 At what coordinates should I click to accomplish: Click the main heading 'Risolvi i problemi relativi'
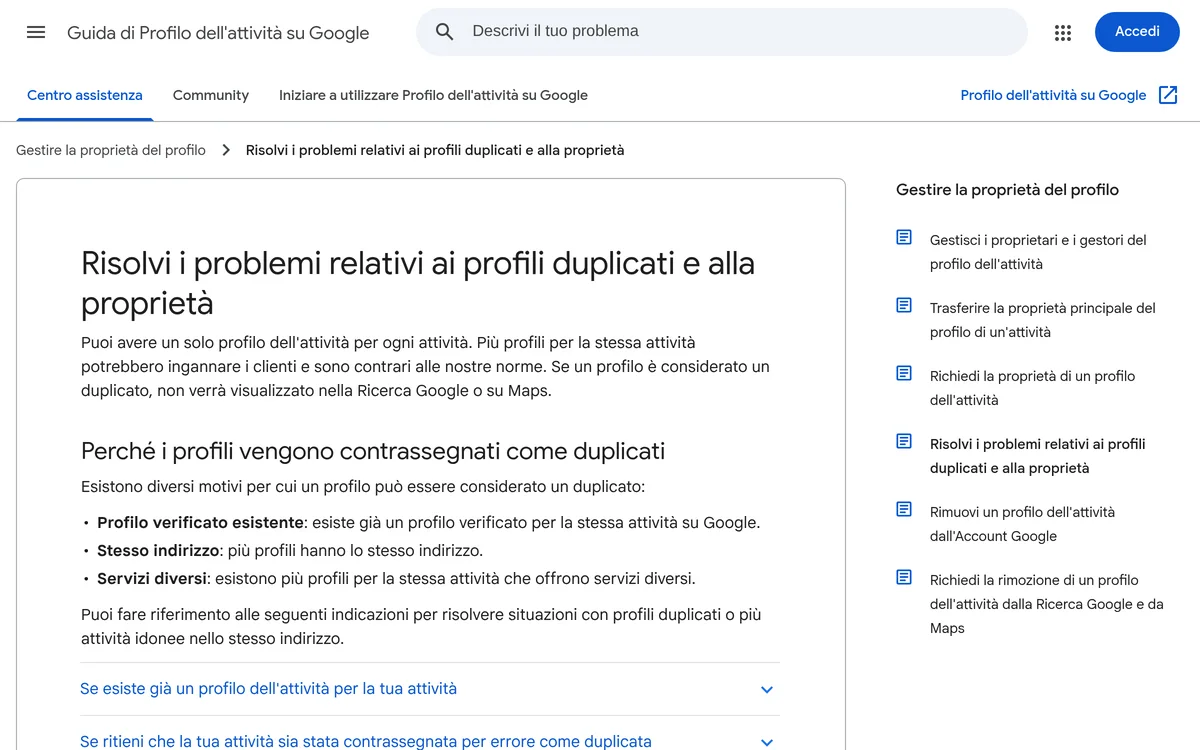click(418, 283)
